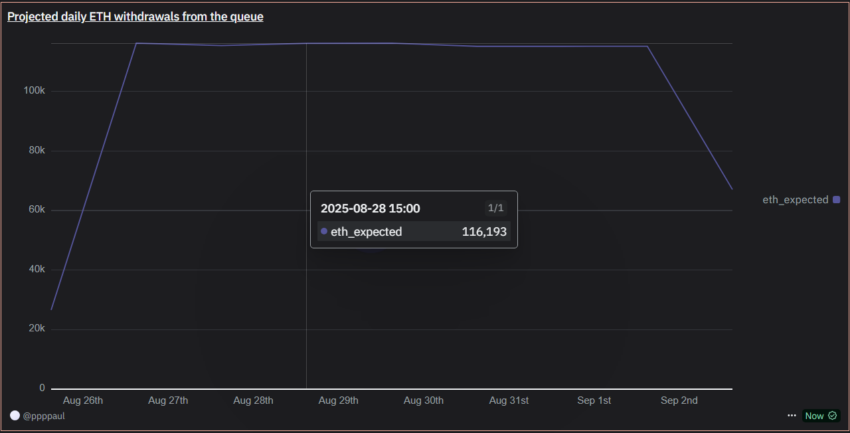
Task: Open the three-dots more options menu
Action: point(792,415)
